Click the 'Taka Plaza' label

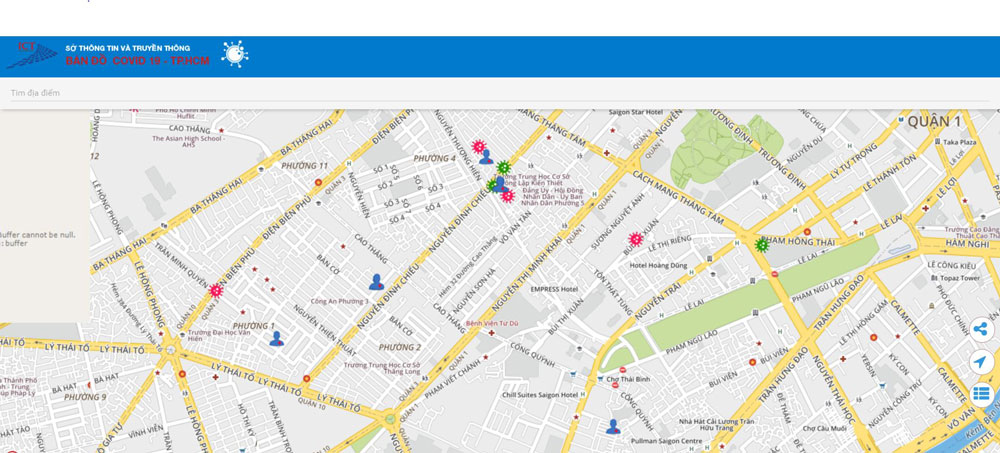(960, 142)
